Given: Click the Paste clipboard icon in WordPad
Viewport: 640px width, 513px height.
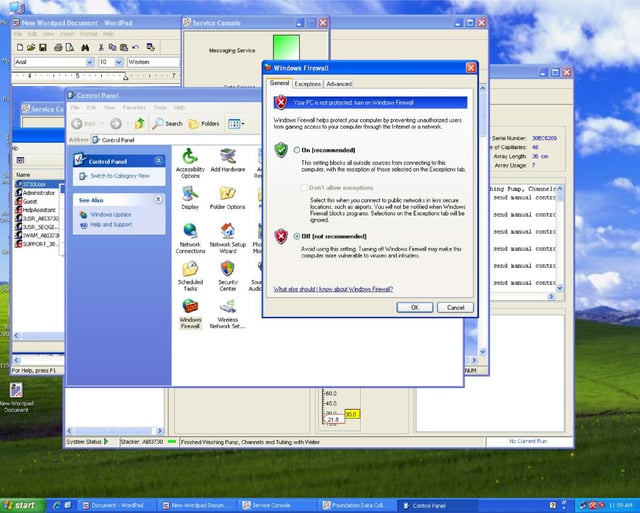Looking at the screenshot, I should tap(124, 48).
